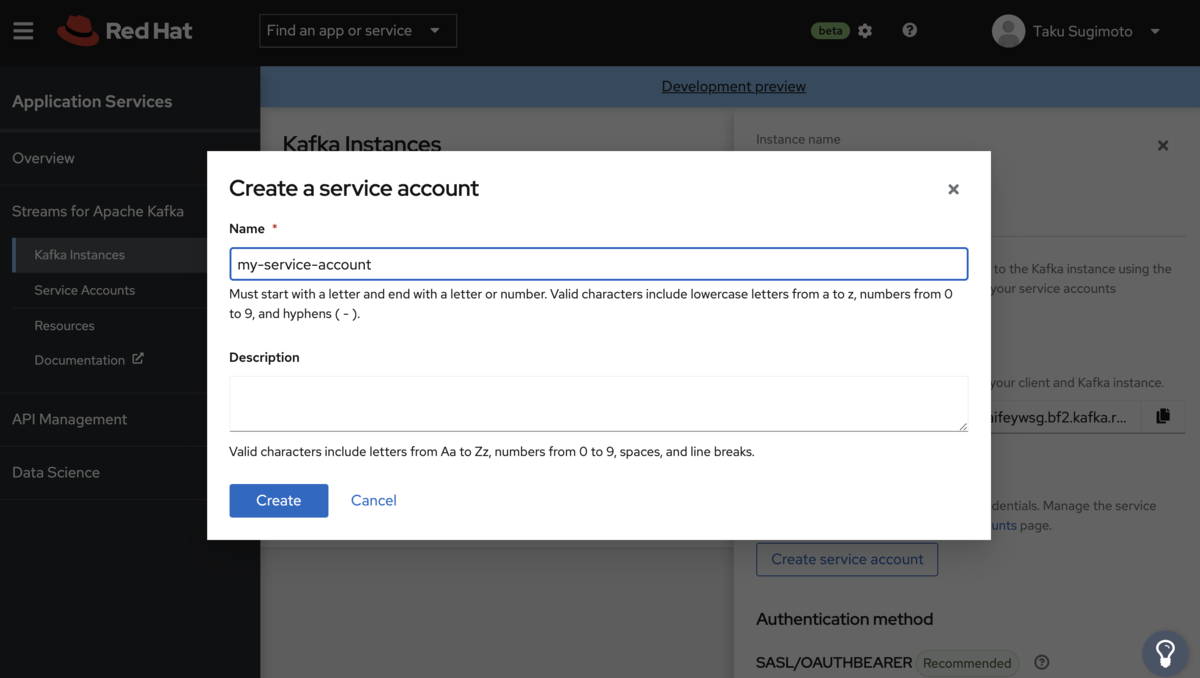Focus the Name input field
The width and height of the screenshot is (1200, 678).
pyautogui.click(x=599, y=264)
